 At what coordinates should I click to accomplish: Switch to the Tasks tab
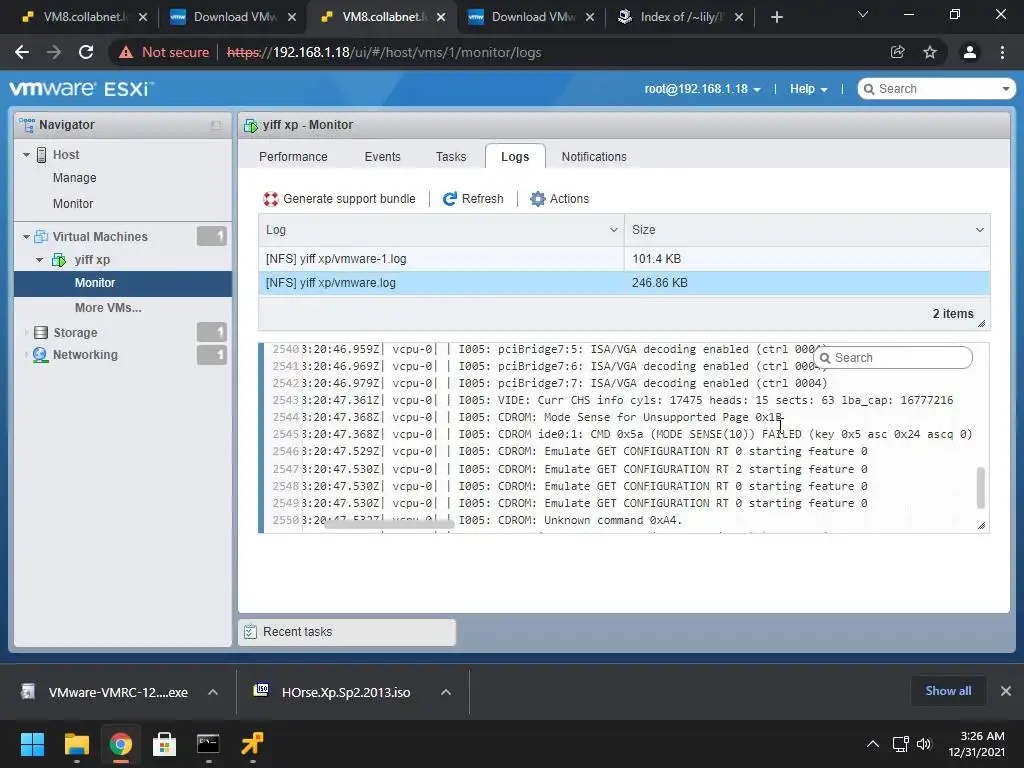pyautogui.click(x=451, y=157)
